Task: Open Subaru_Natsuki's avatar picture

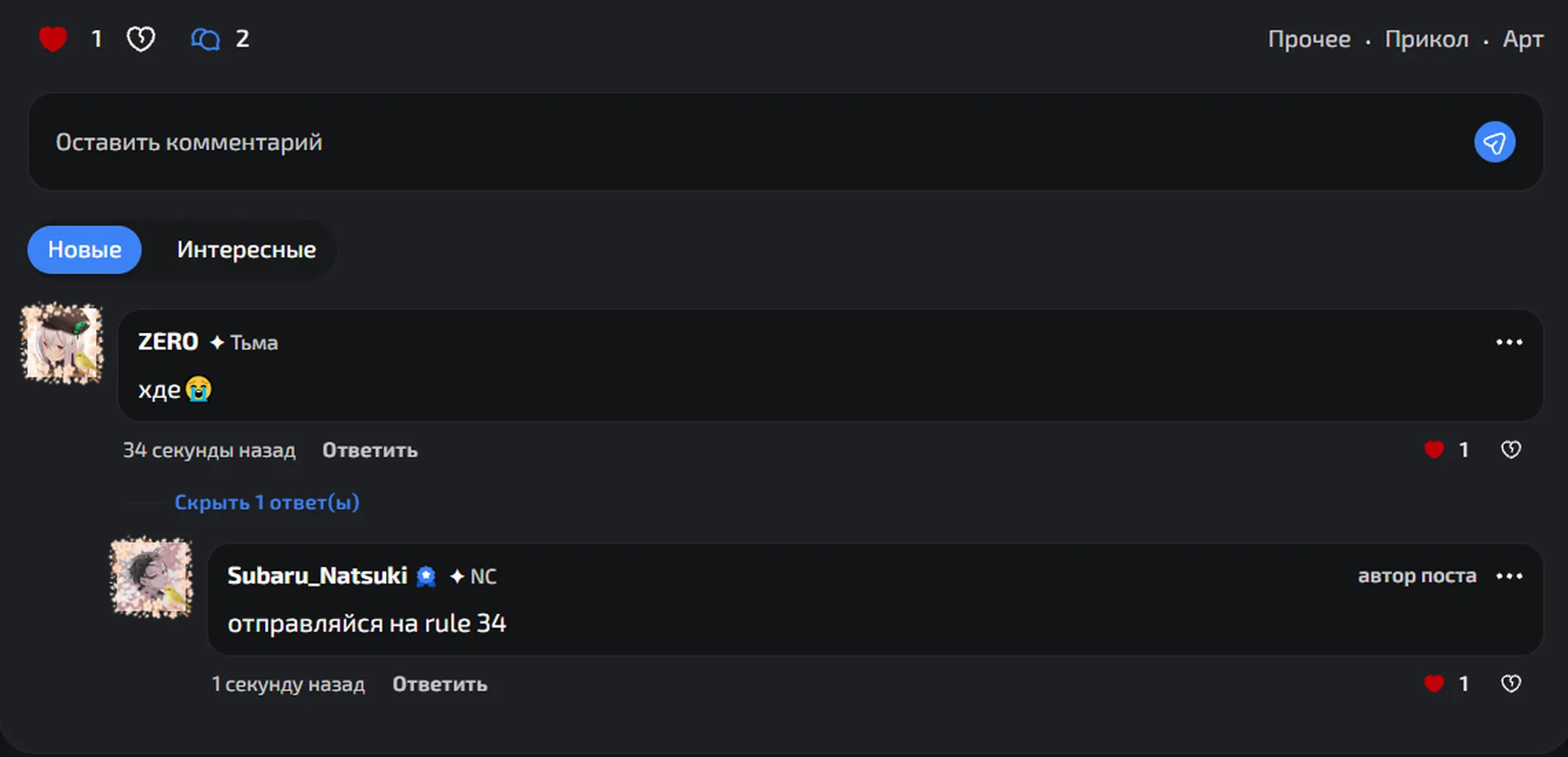Action: click(151, 578)
